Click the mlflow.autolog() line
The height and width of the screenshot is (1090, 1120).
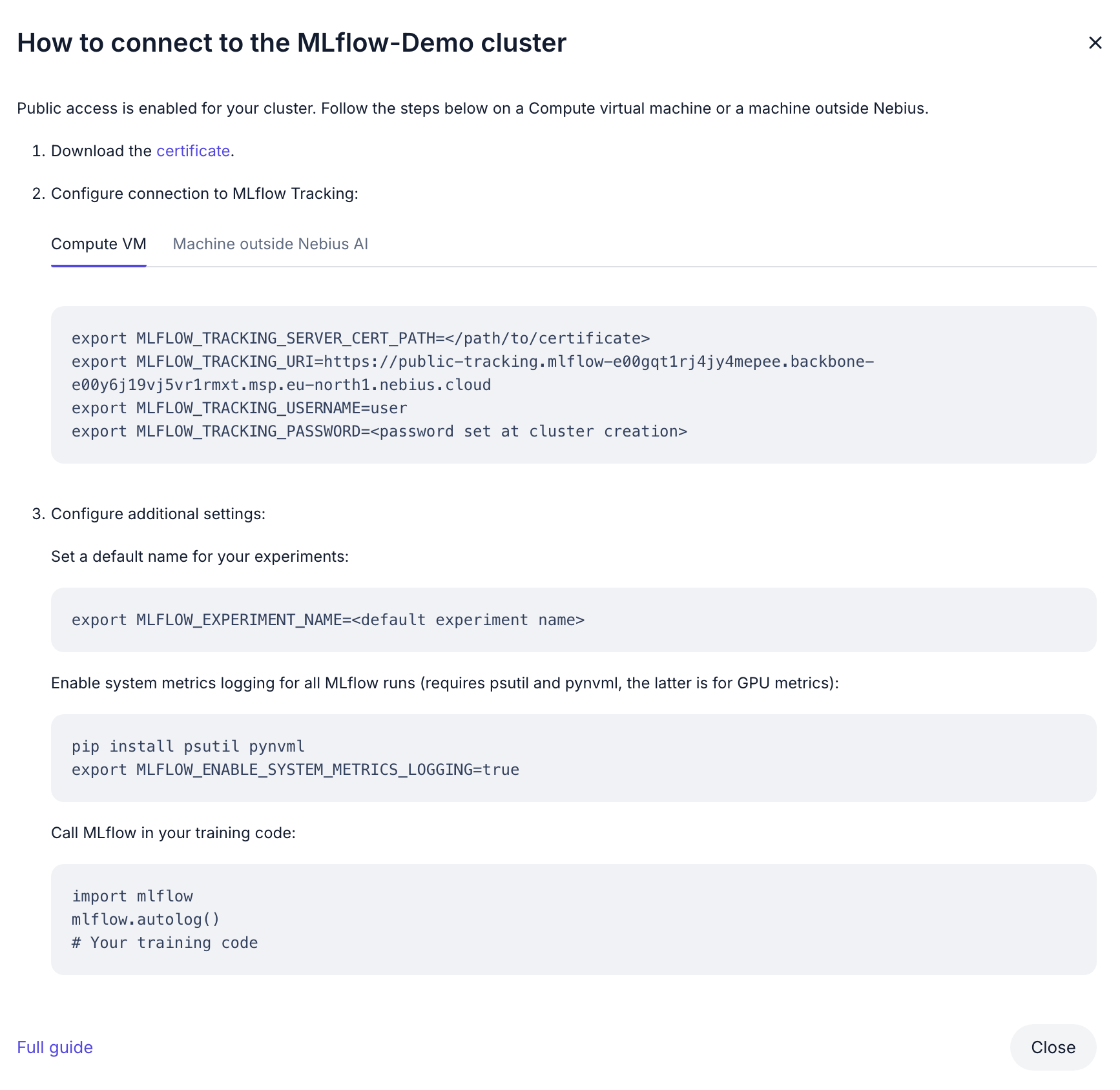(x=146, y=920)
